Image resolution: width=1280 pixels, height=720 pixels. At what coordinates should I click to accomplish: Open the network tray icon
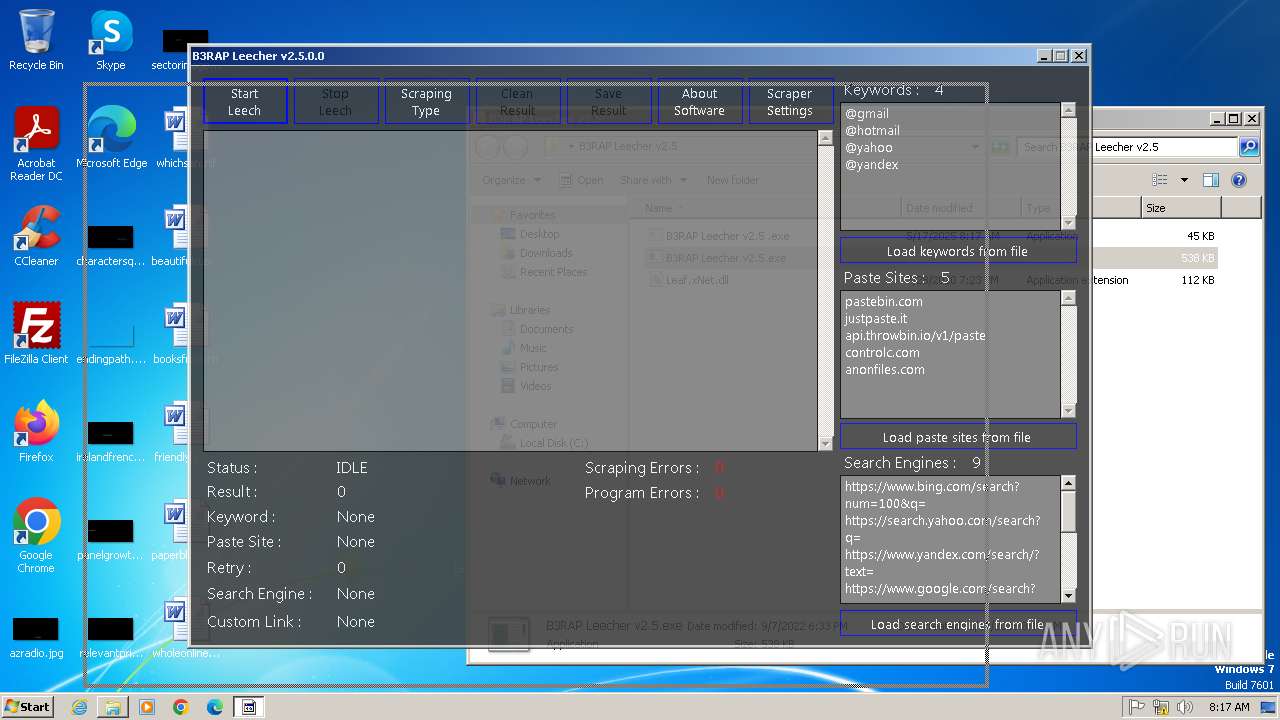tap(1162, 707)
